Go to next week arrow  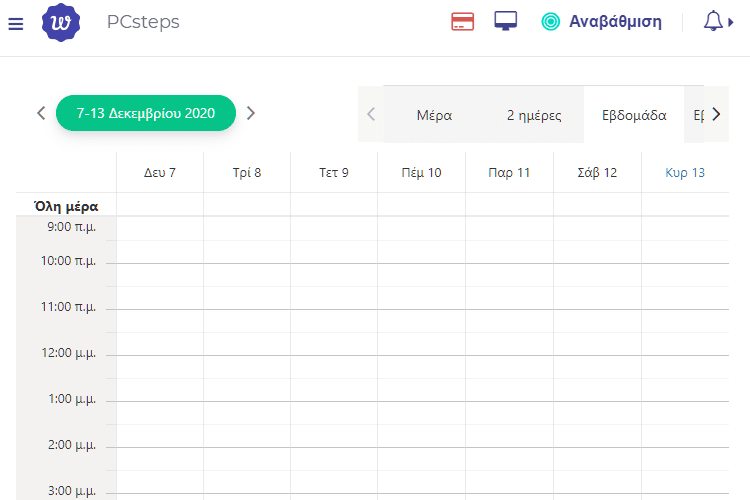pyautogui.click(x=251, y=113)
